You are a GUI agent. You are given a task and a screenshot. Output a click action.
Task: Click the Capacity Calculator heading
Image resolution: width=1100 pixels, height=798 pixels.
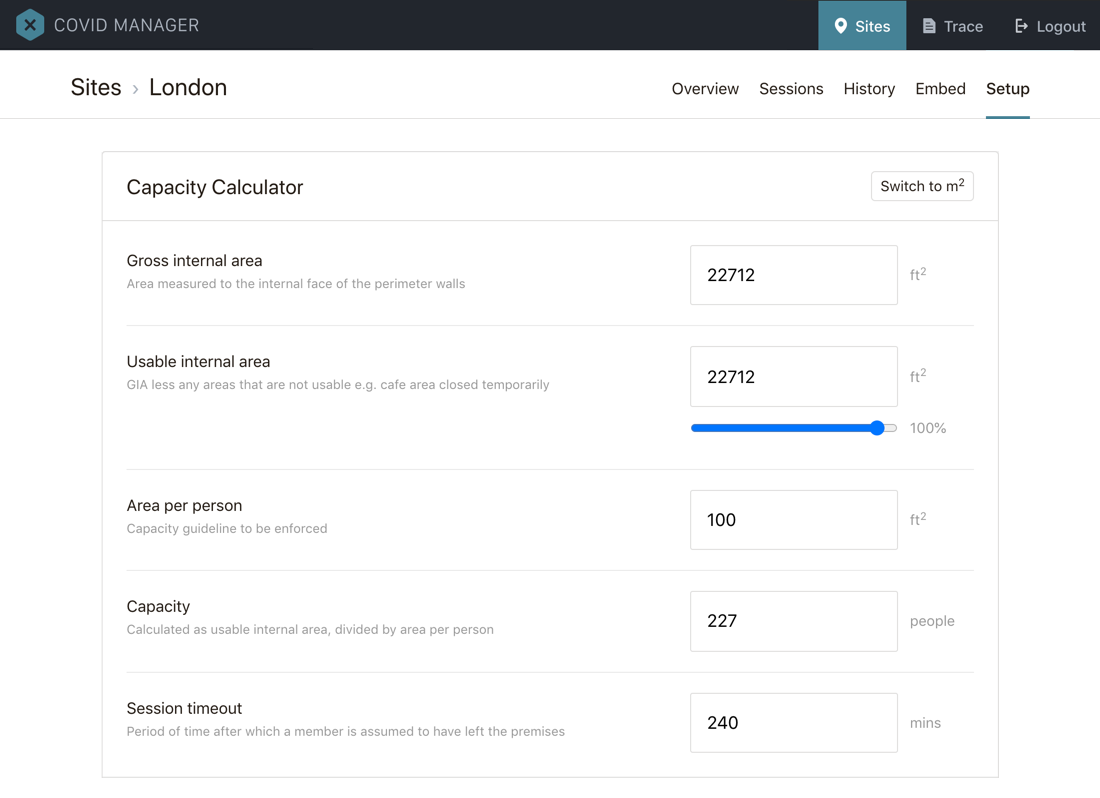pos(215,187)
